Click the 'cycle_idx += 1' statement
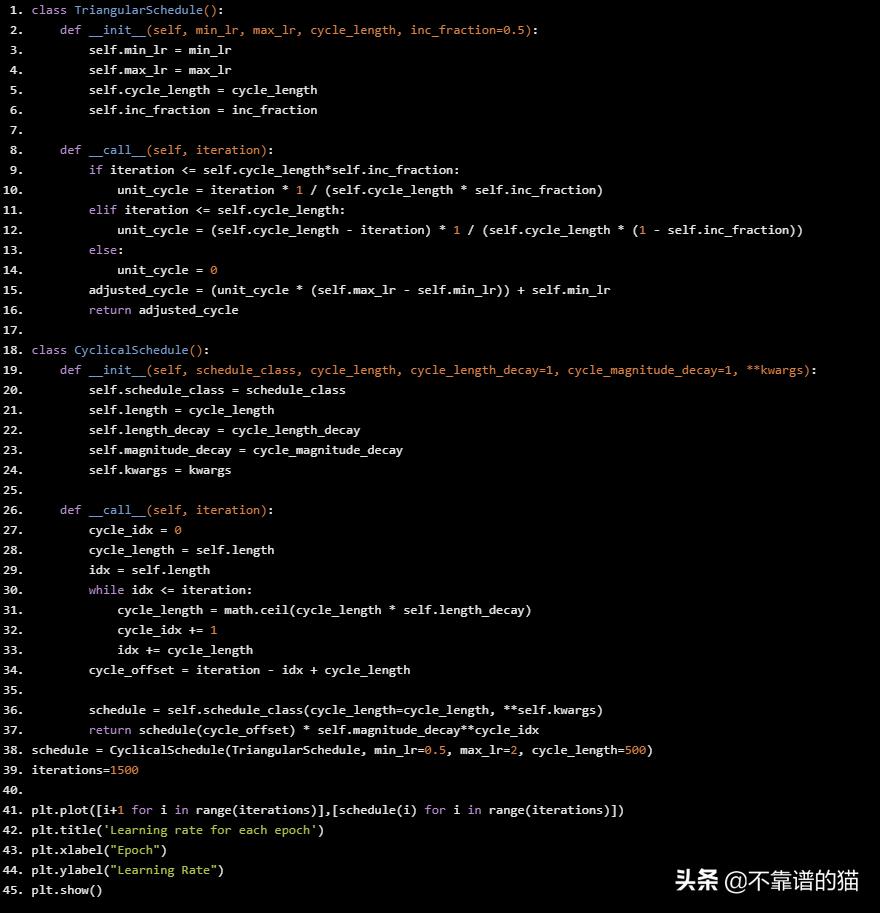 click(x=166, y=630)
